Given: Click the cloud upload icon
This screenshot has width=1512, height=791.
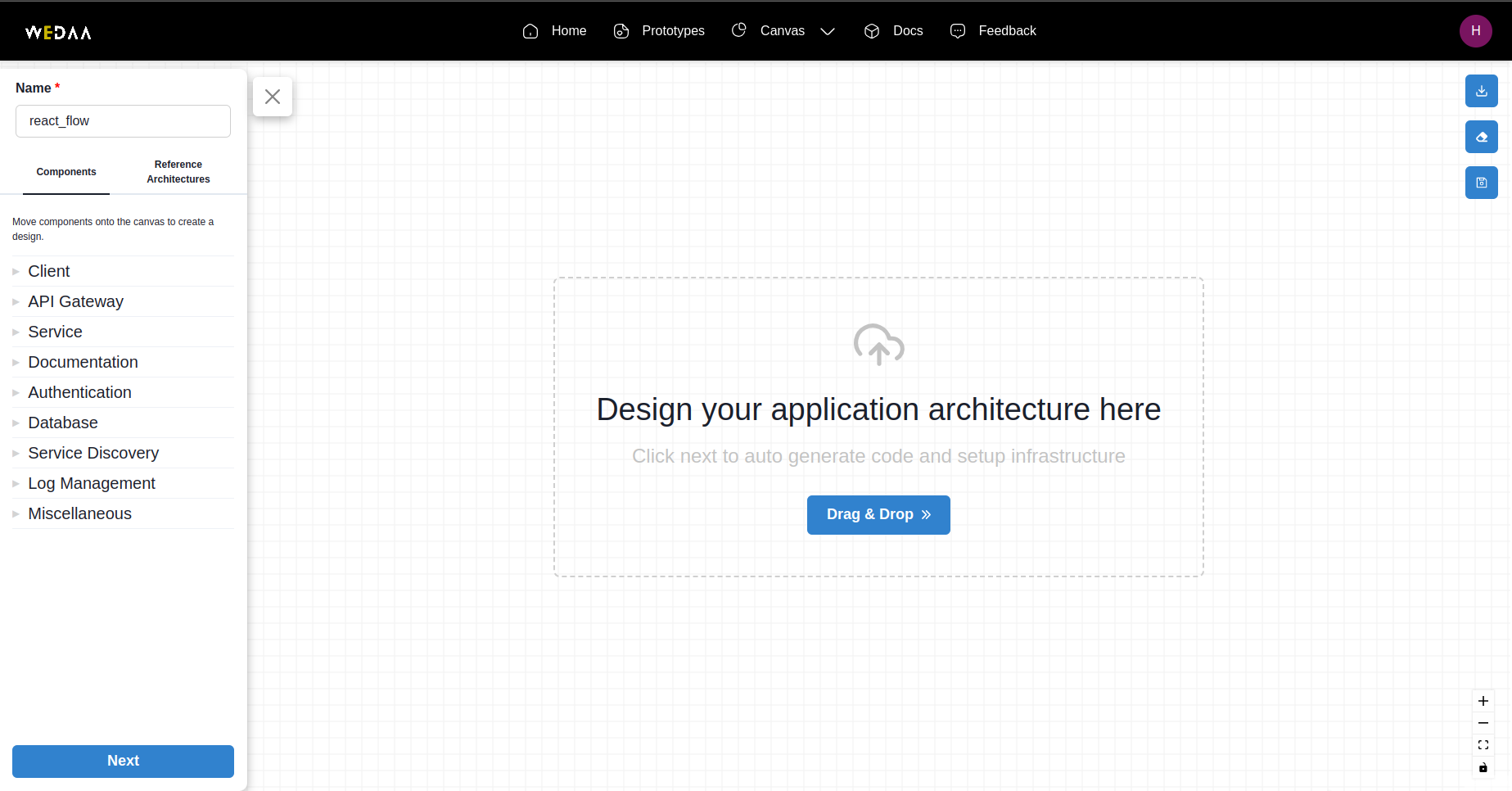Looking at the screenshot, I should [878, 344].
